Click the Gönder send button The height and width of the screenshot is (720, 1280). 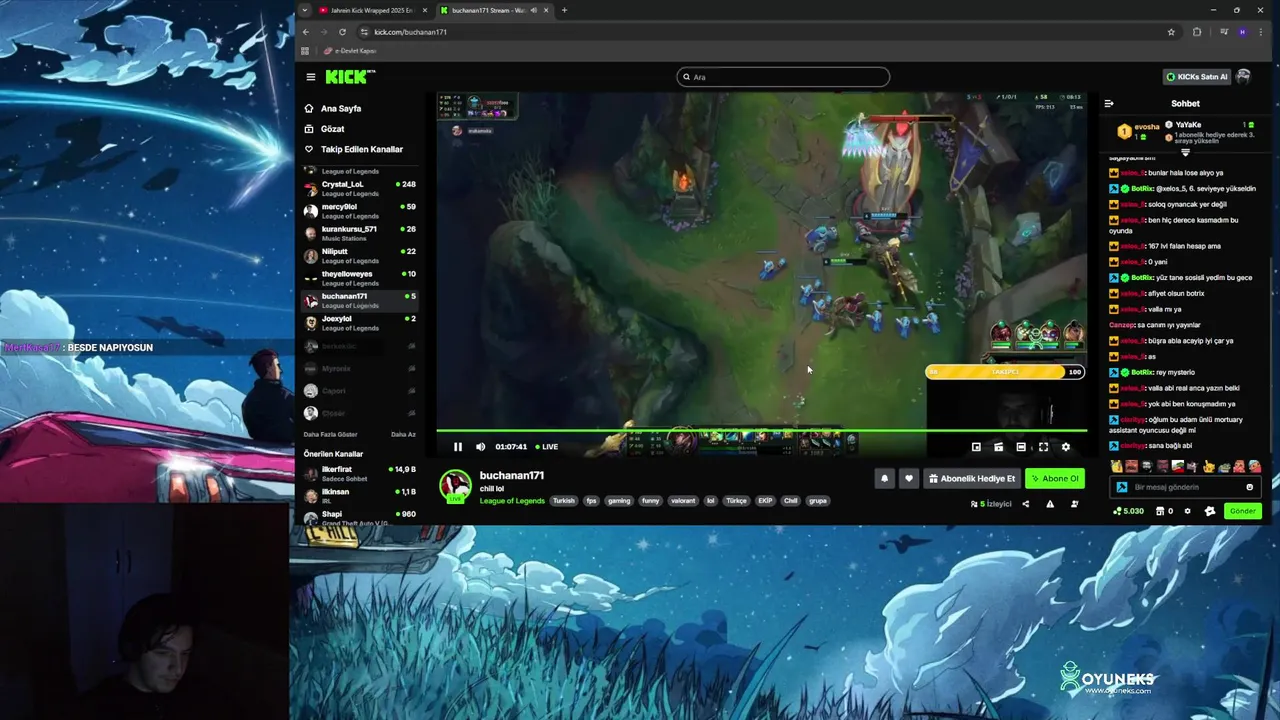(1242, 511)
